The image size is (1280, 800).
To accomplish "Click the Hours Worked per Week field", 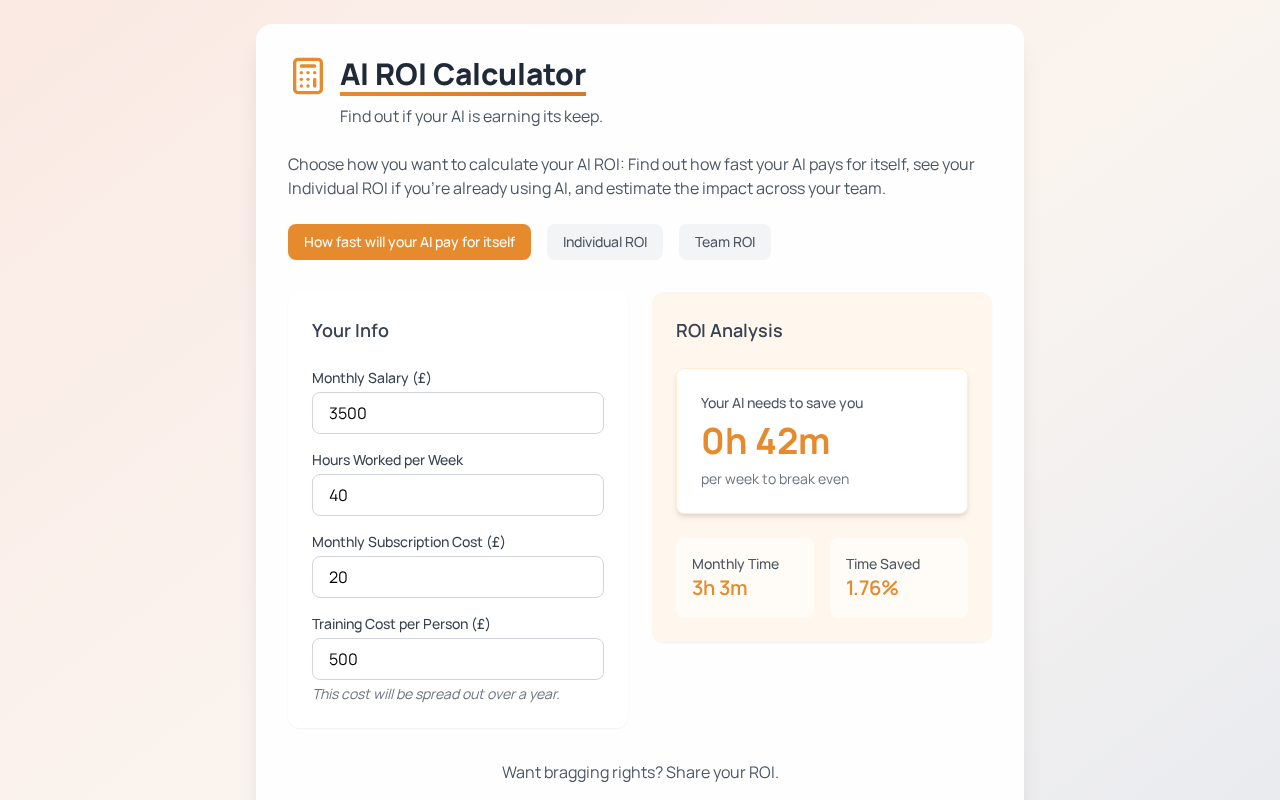I will (458, 495).
